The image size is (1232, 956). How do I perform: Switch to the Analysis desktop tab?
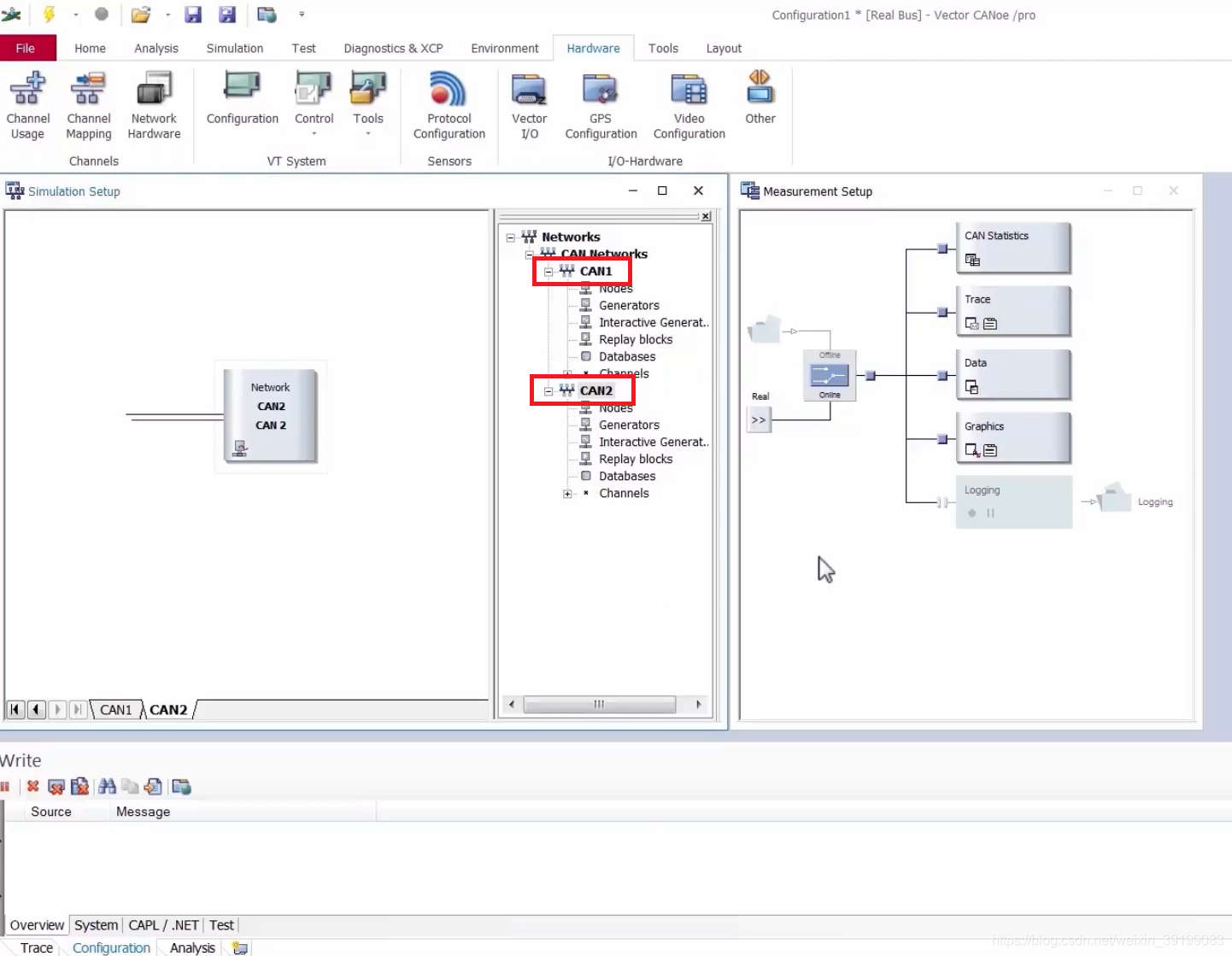click(x=192, y=947)
